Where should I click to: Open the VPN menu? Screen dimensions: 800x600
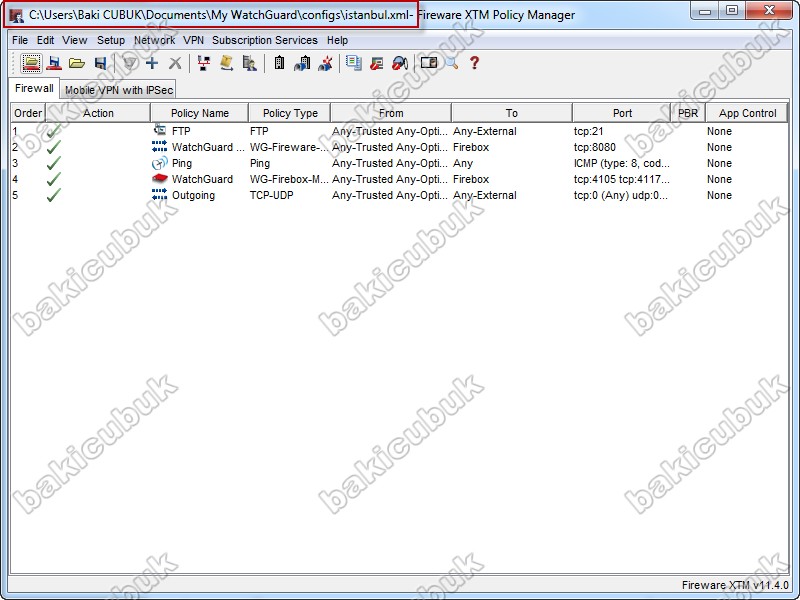[x=193, y=40]
